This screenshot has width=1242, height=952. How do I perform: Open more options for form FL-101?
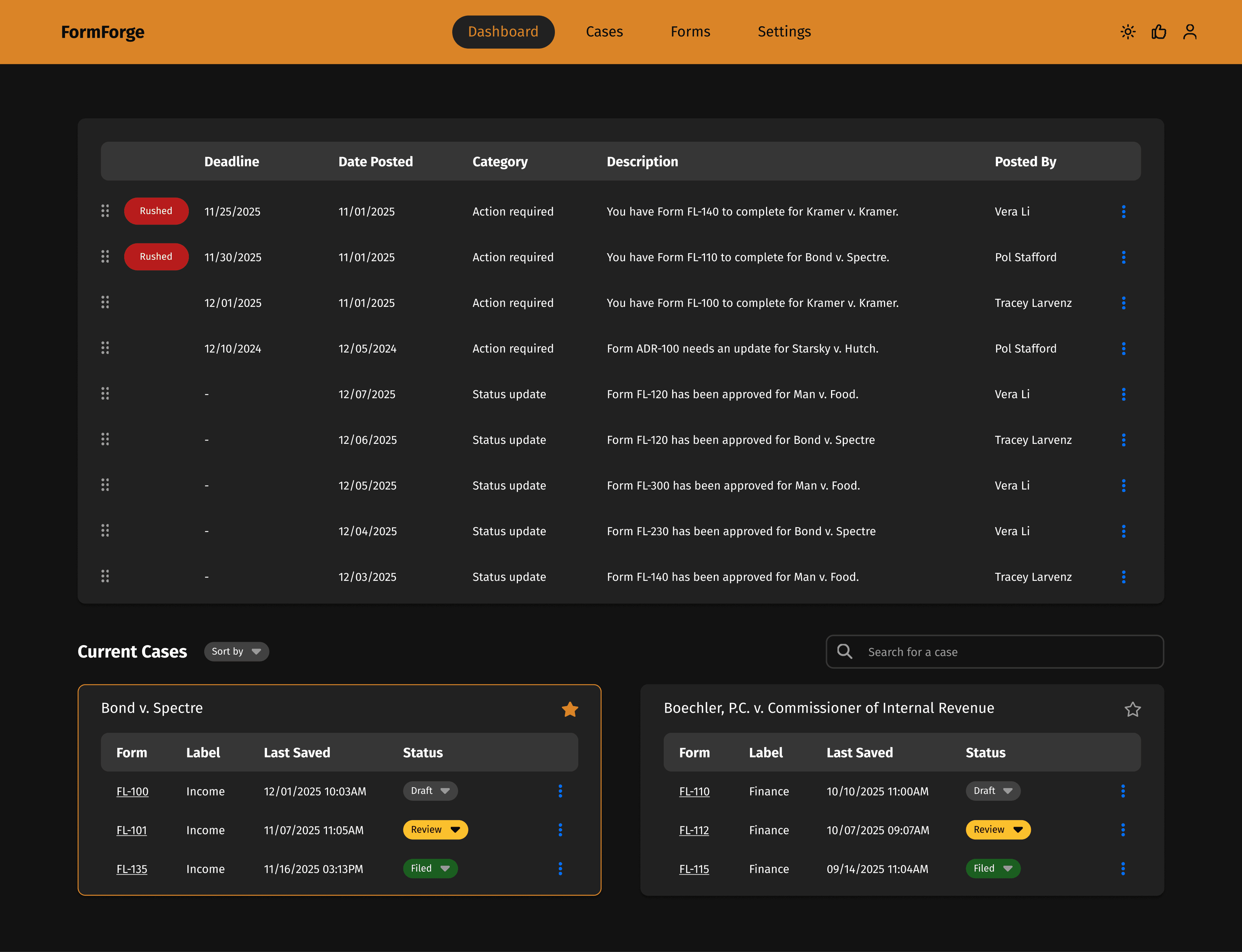click(x=560, y=830)
